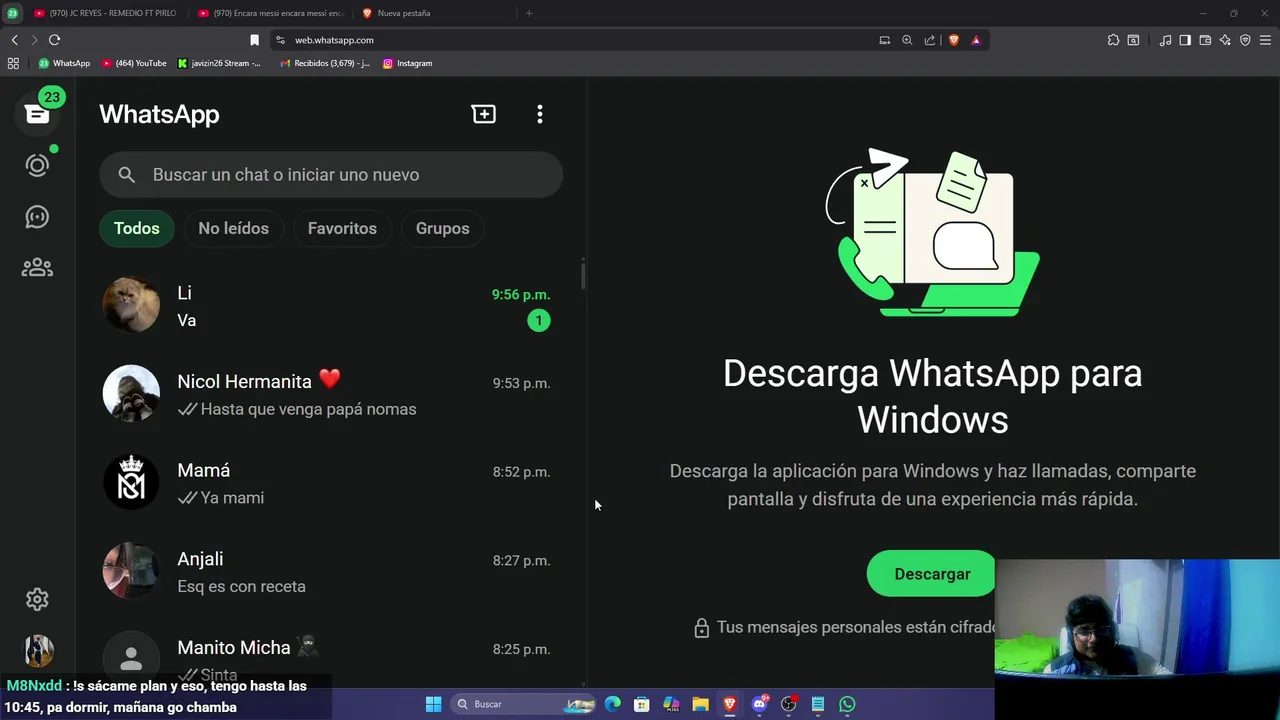Open the Chats icon with 23 badge
1280x720 pixels.
pyautogui.click(x=37, y=113)
